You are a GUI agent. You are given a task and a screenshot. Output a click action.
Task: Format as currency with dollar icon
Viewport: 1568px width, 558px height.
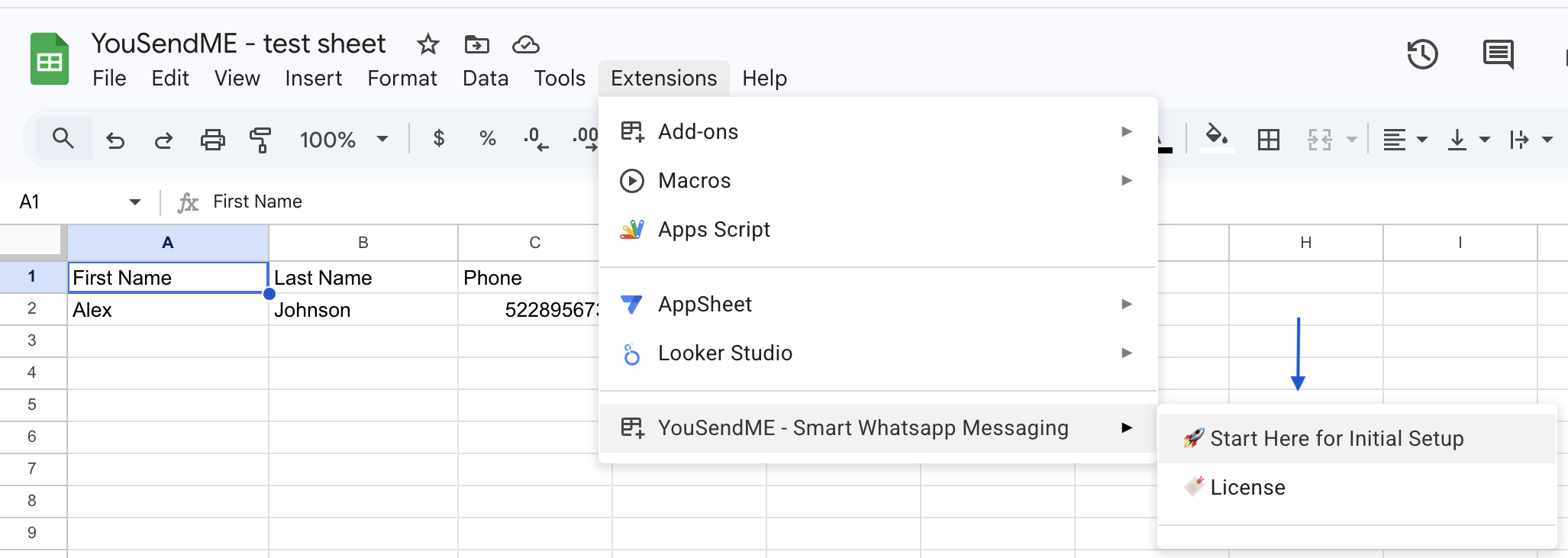438,138
